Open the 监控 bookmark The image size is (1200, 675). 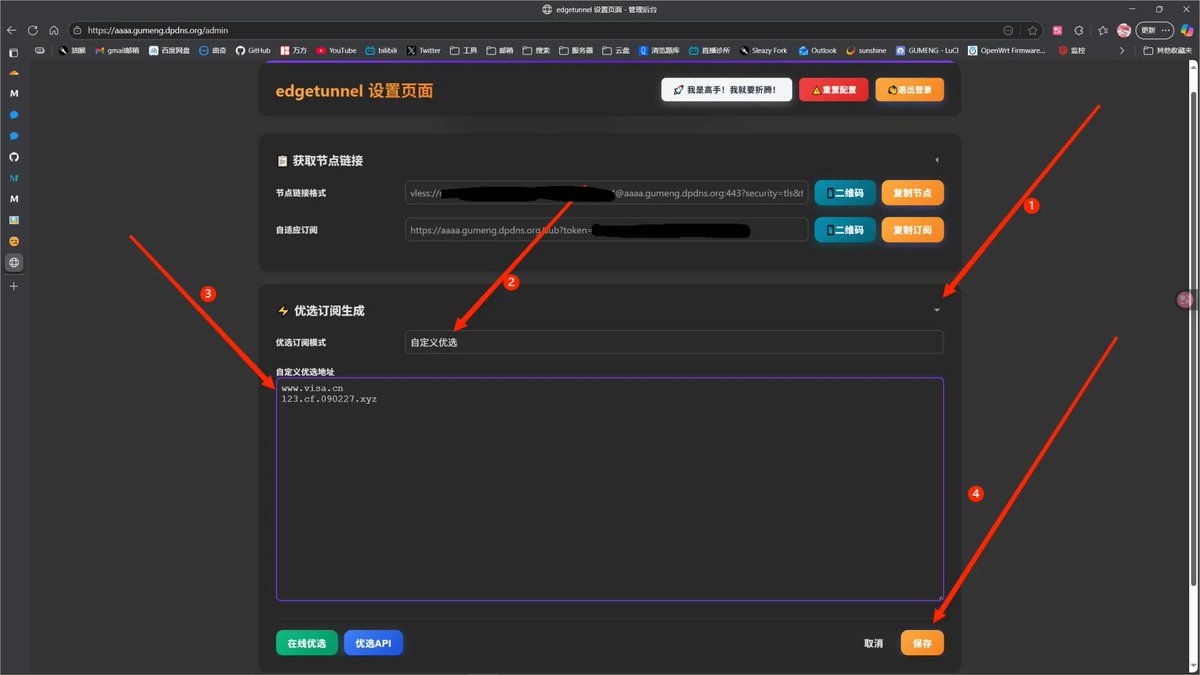1071,50
